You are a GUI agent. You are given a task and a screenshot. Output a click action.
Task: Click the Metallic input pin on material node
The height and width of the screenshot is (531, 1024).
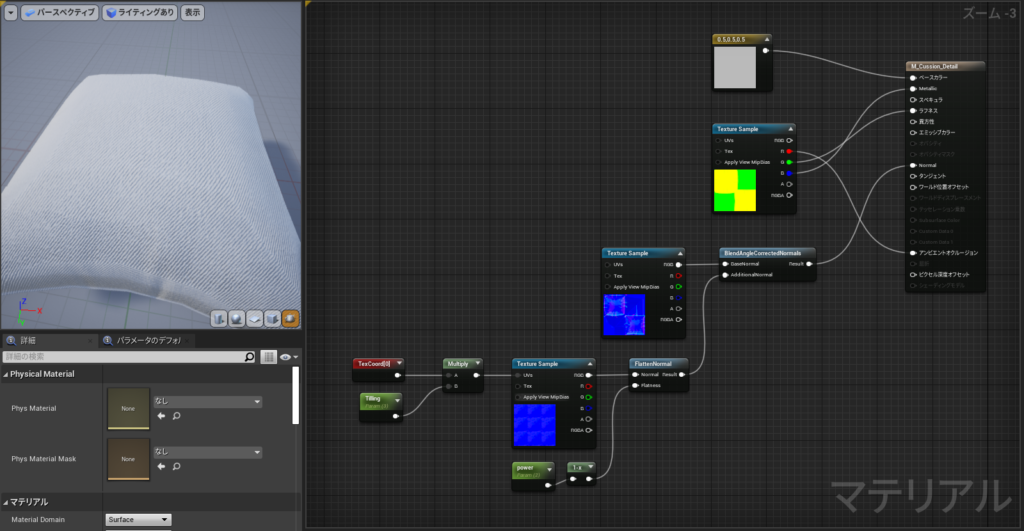913,89
